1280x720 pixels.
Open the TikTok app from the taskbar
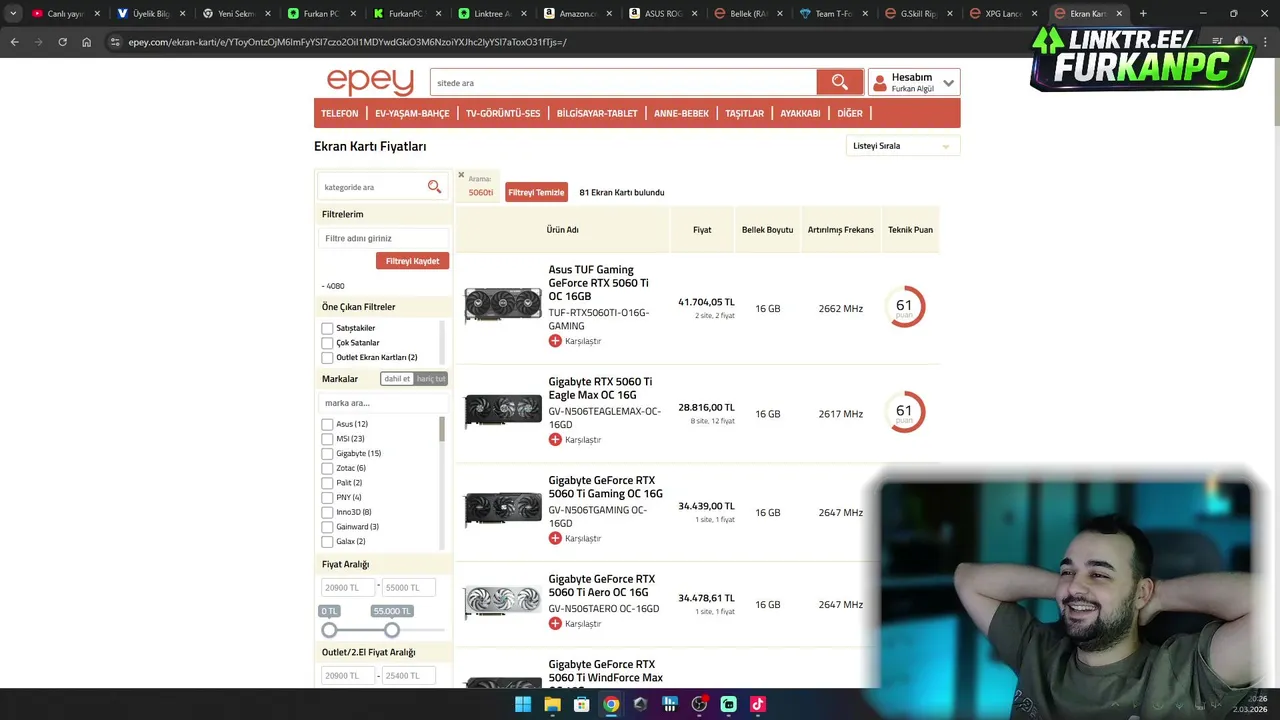click(x=758, y=704)
